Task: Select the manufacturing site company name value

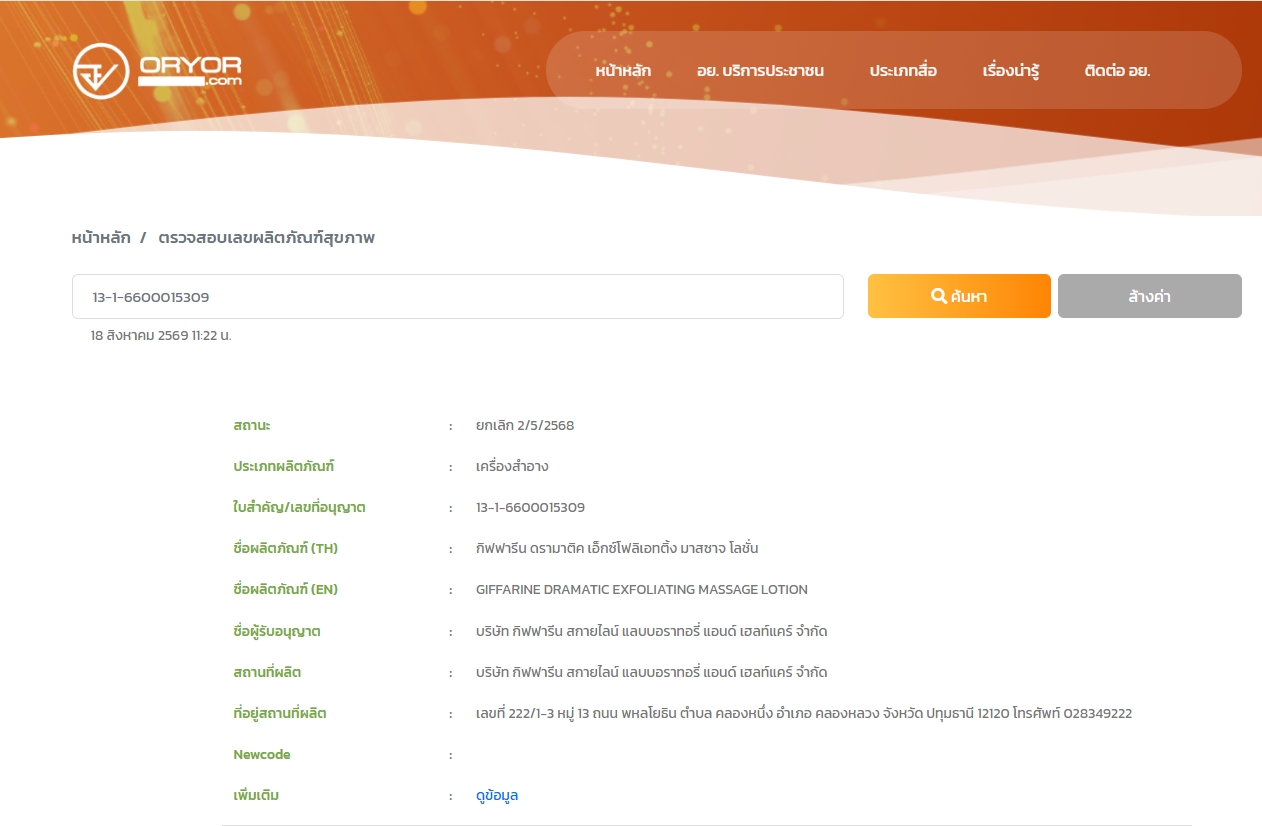Action: pos(651,672)
